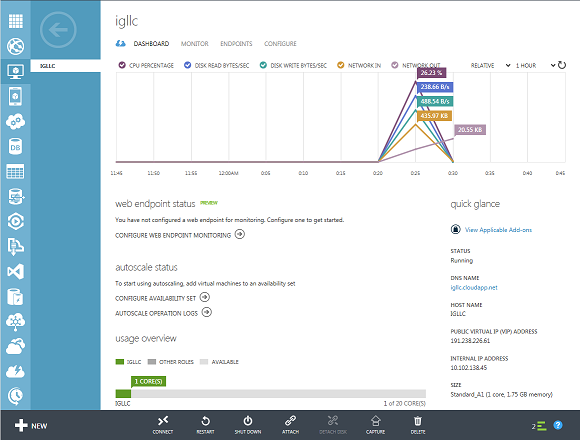Open the igllc.cloudapp.net DNS link
Viewport: 580px width, 440px height.
tap(474, 288)
